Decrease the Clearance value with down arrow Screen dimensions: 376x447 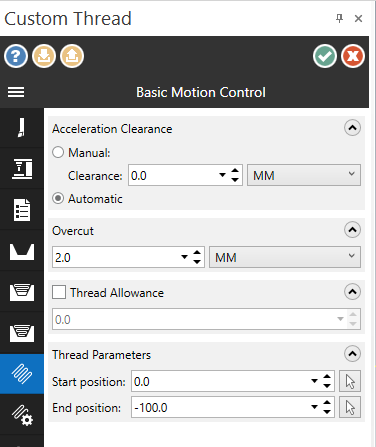pos(235,180)
